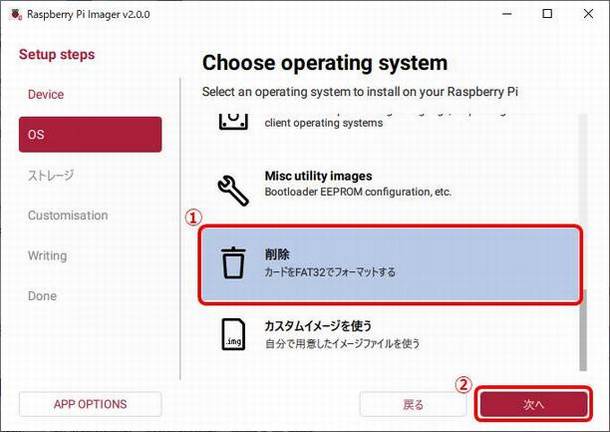Viewport: 610px width, 432px height.
Task: Choose the カスタムイメージを使う option
Action: click(x=390, y=335)
